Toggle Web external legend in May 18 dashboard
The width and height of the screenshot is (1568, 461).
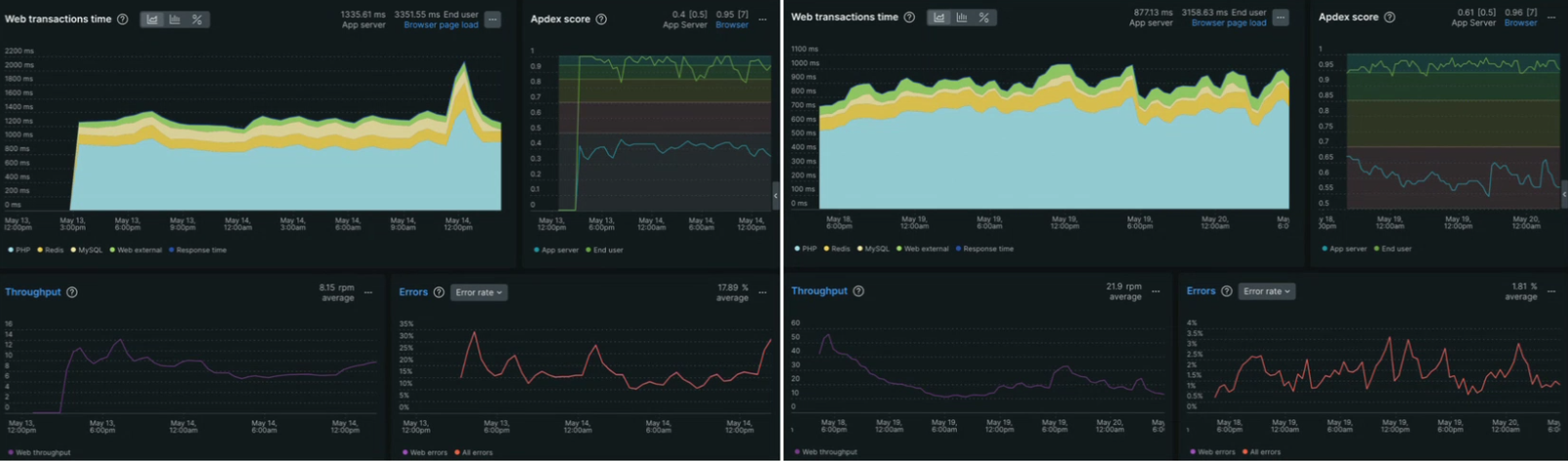(923, 250)
